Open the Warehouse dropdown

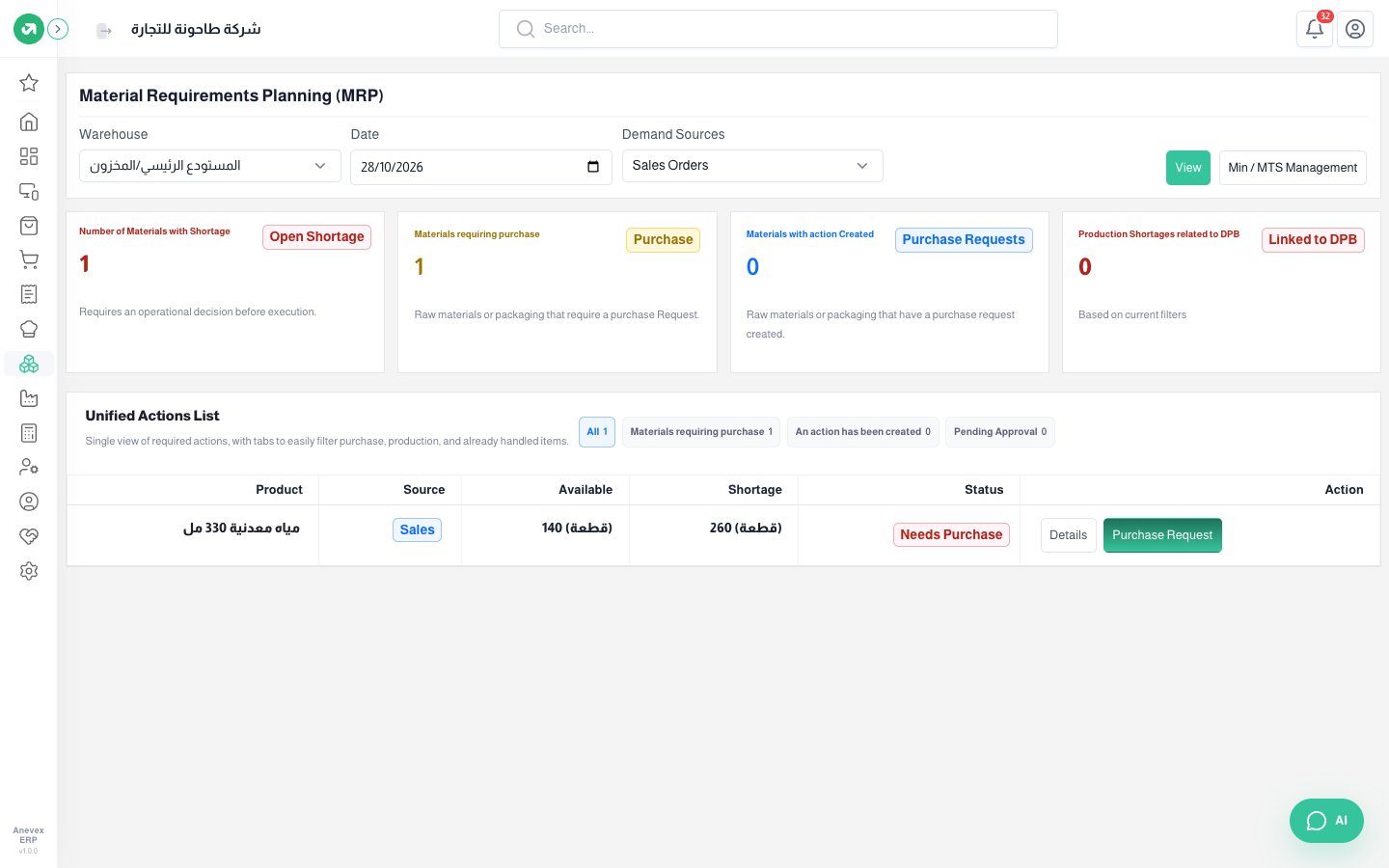(210, 166)
